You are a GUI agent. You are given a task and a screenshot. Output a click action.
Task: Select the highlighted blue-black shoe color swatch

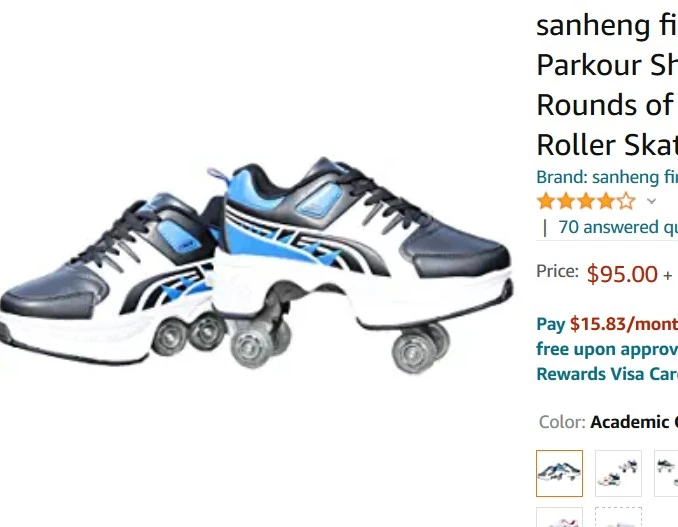(x=560, y=473)
